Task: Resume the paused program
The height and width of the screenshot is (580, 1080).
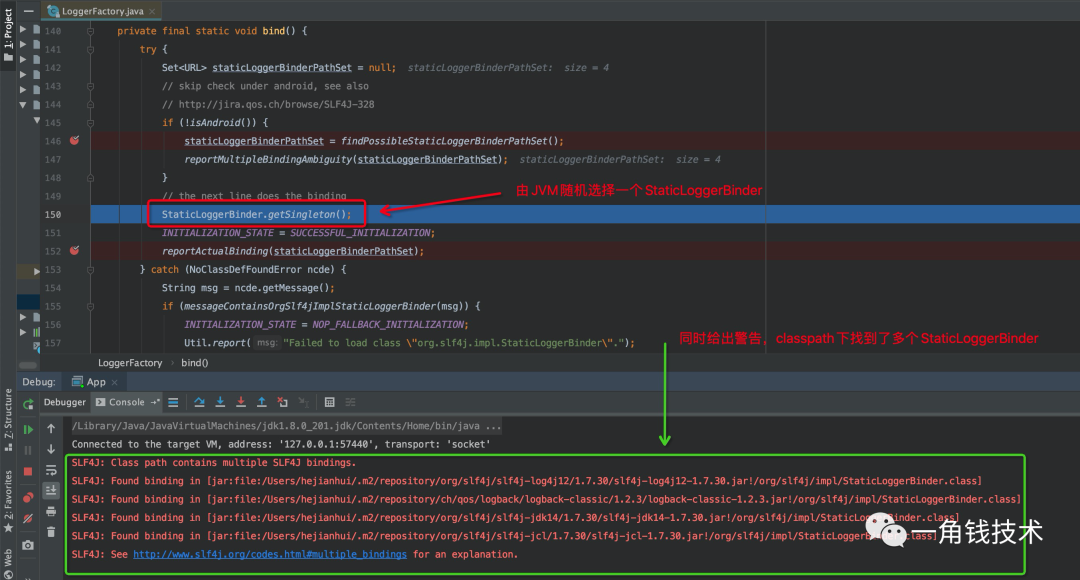Action: [28, 429]
